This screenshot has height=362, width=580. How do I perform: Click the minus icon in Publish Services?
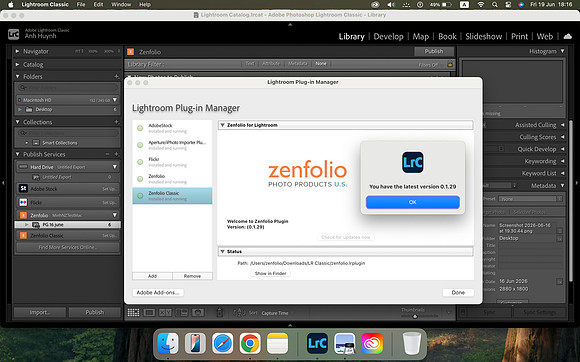pos(108,154)
